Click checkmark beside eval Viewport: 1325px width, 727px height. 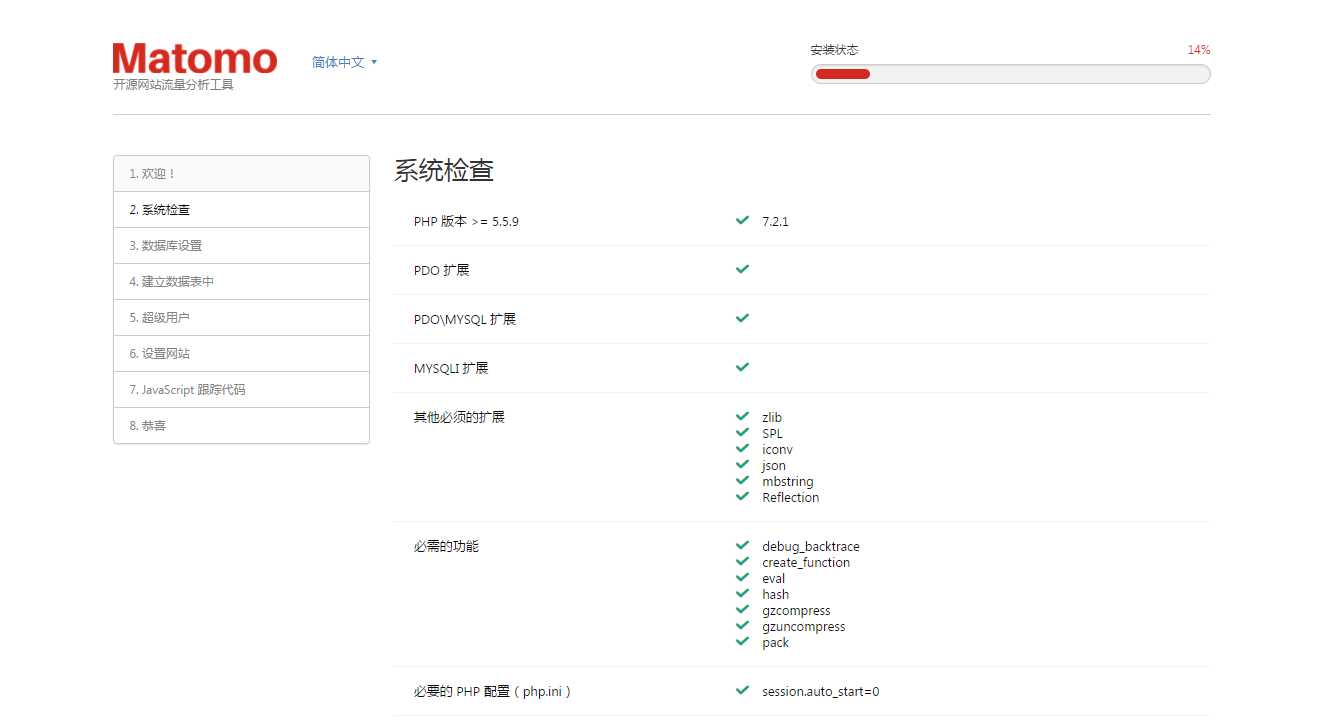tap(742, 577)
